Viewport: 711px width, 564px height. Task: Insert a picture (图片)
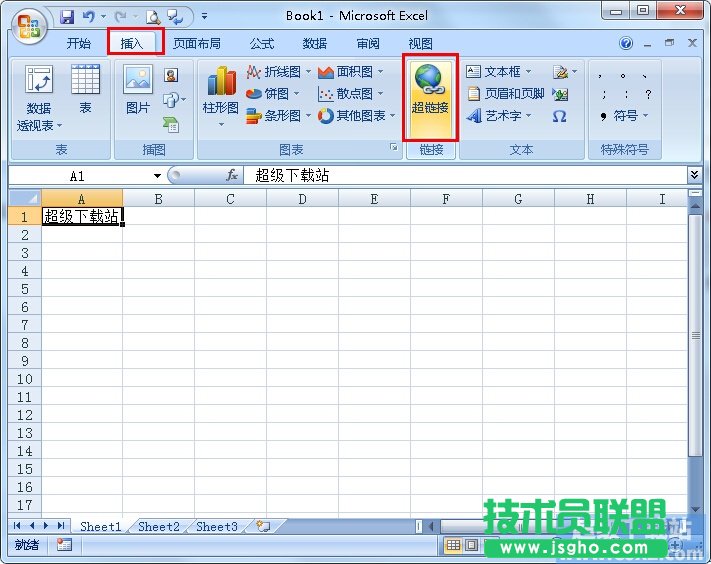[138, 89]
